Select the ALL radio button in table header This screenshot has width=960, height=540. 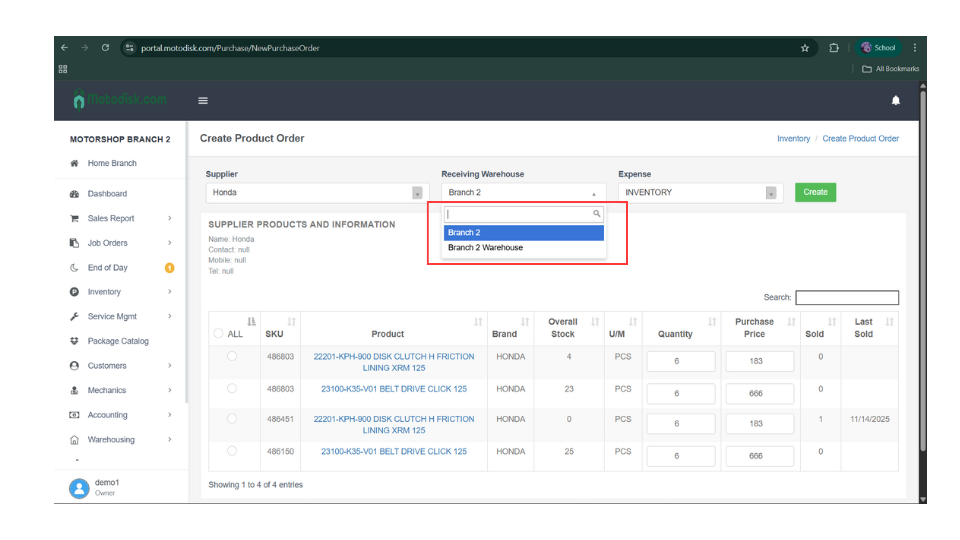click(x=218, y=334)
